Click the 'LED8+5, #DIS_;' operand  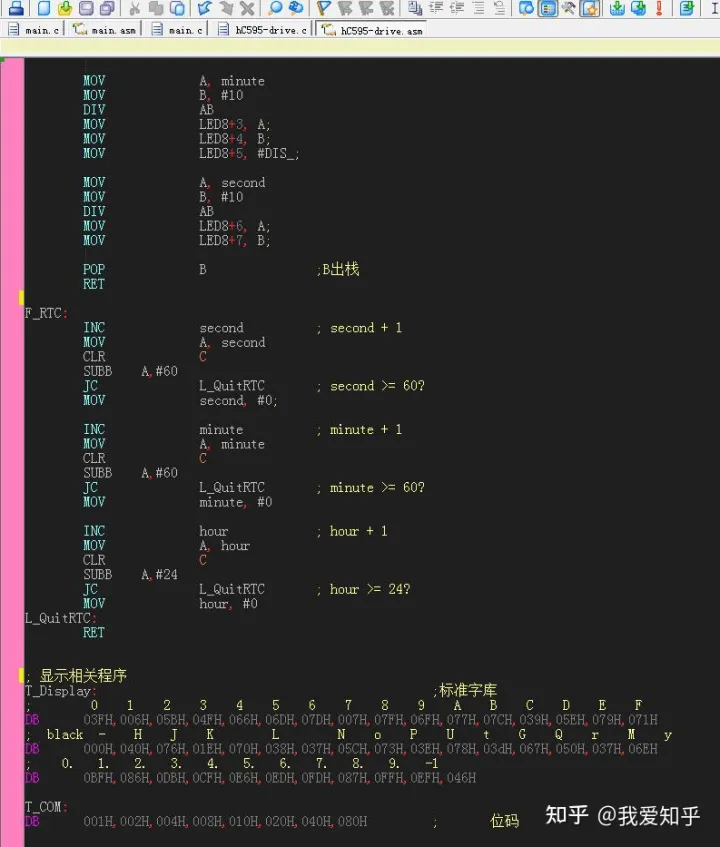(x=249, y=153)
